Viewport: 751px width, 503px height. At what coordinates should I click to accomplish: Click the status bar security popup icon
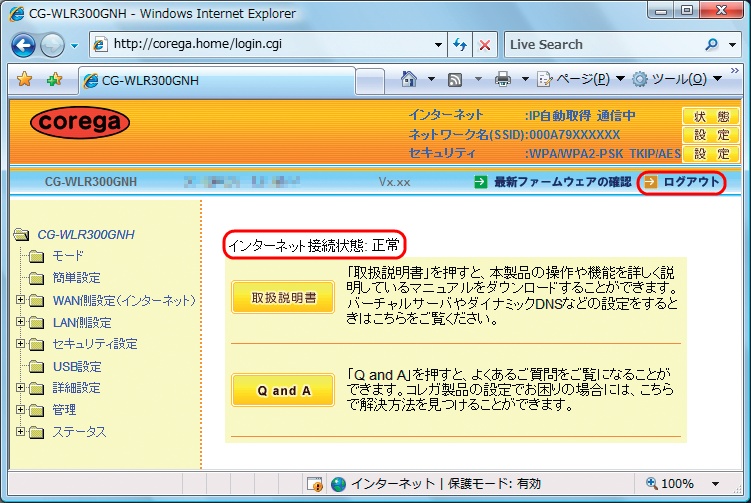pos(315,484)
